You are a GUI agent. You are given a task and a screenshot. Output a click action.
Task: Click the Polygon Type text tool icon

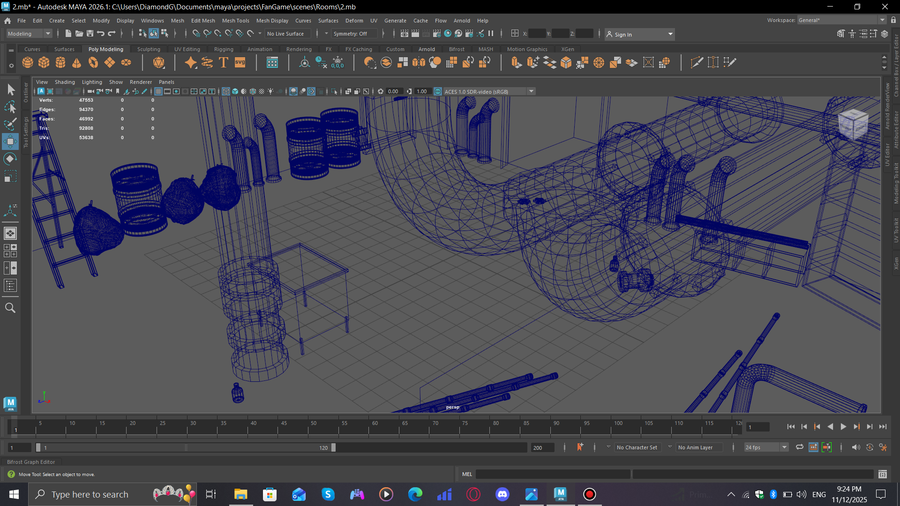point(223,62)
